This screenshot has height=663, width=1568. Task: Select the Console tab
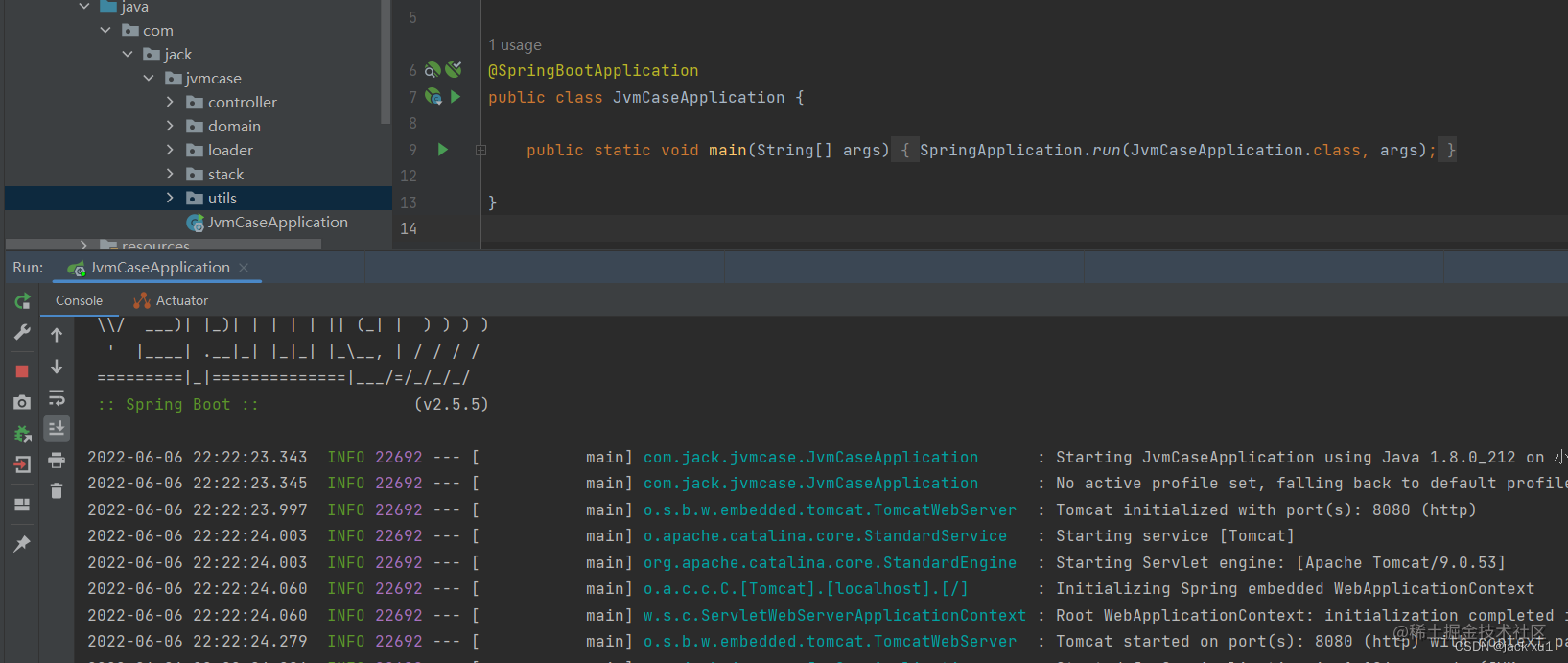(79, 301)
